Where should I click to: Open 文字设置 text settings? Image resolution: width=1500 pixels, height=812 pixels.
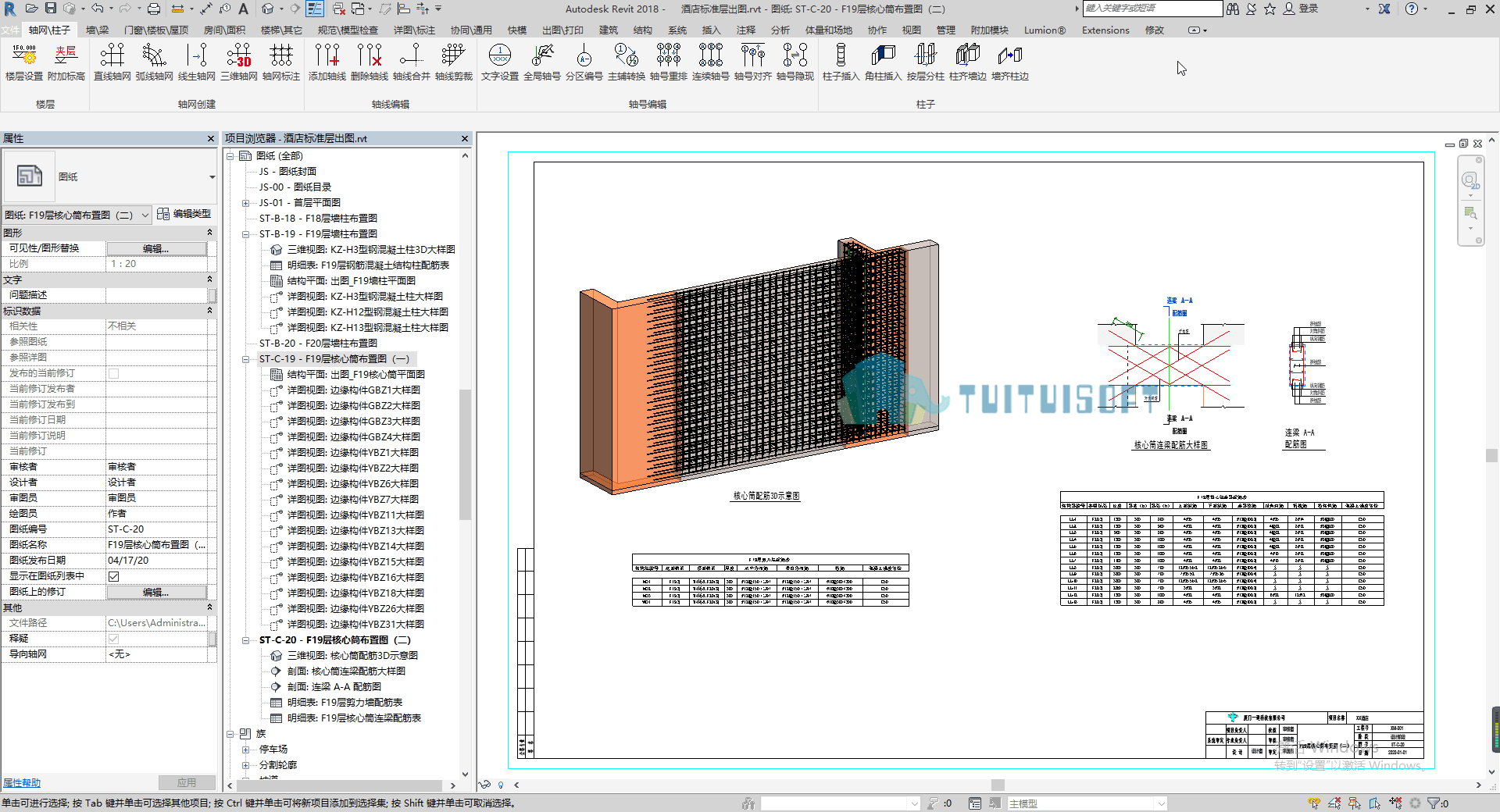499,62
